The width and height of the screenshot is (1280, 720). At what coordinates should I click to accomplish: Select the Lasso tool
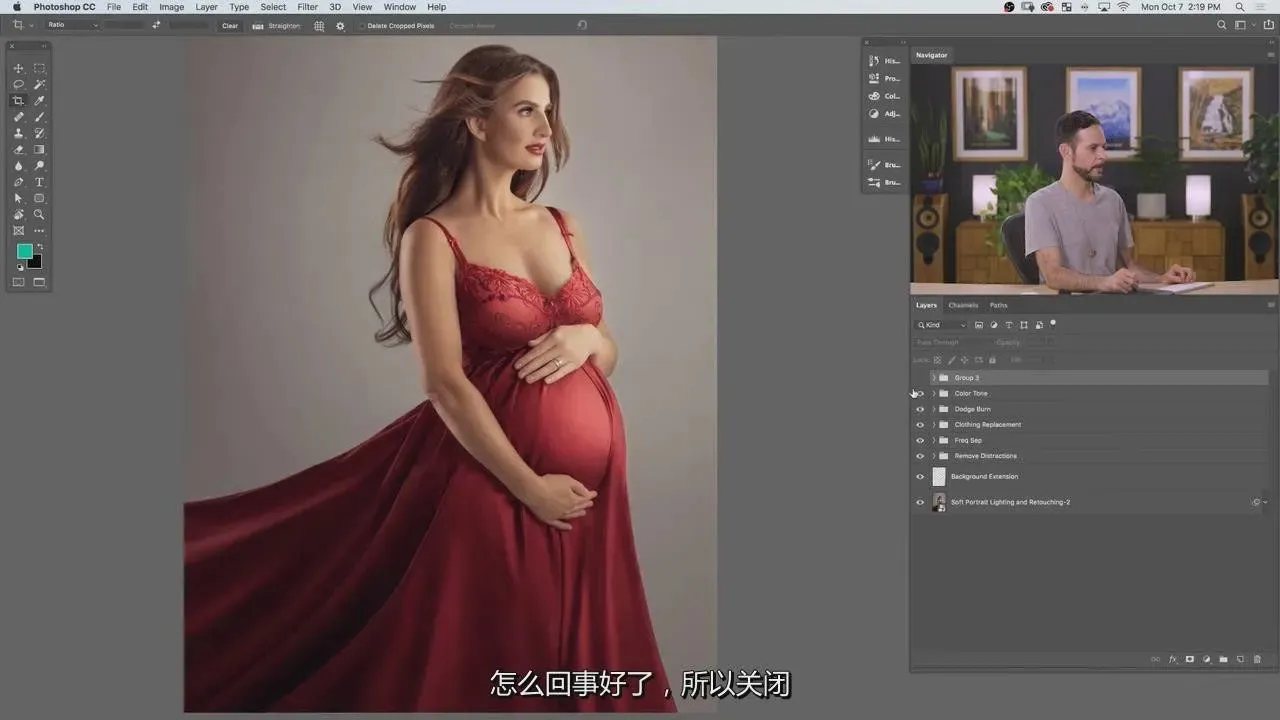(18, 85)
